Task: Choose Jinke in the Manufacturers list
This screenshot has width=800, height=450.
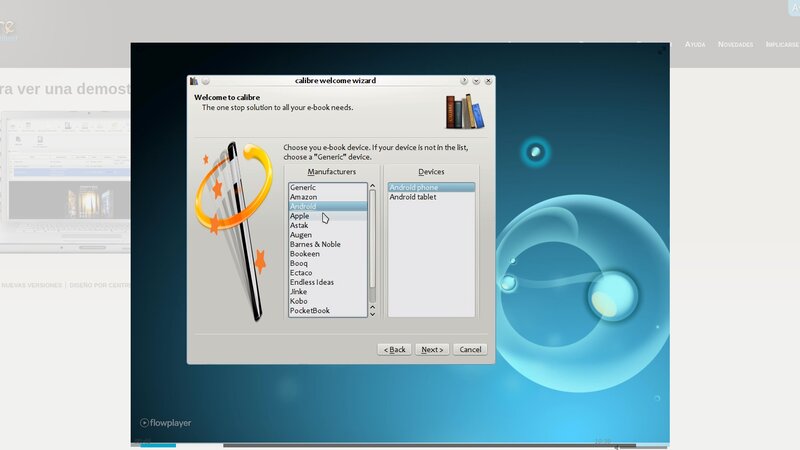Action: (328, 291)
